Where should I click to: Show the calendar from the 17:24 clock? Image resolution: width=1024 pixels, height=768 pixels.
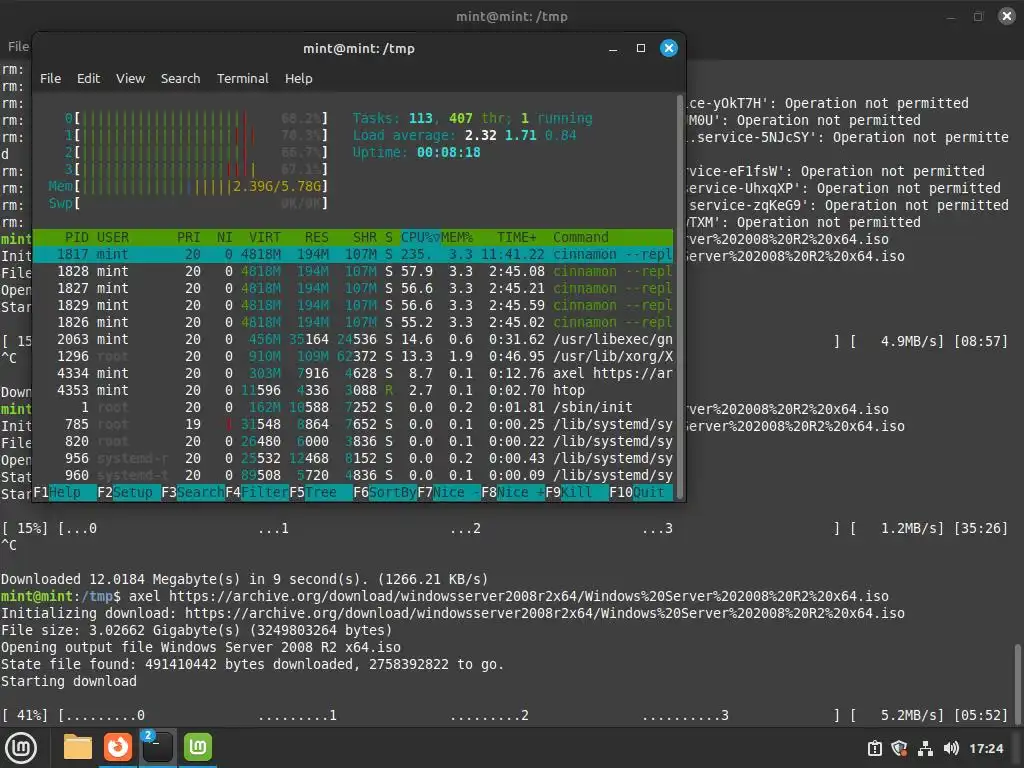pos(986,748)
